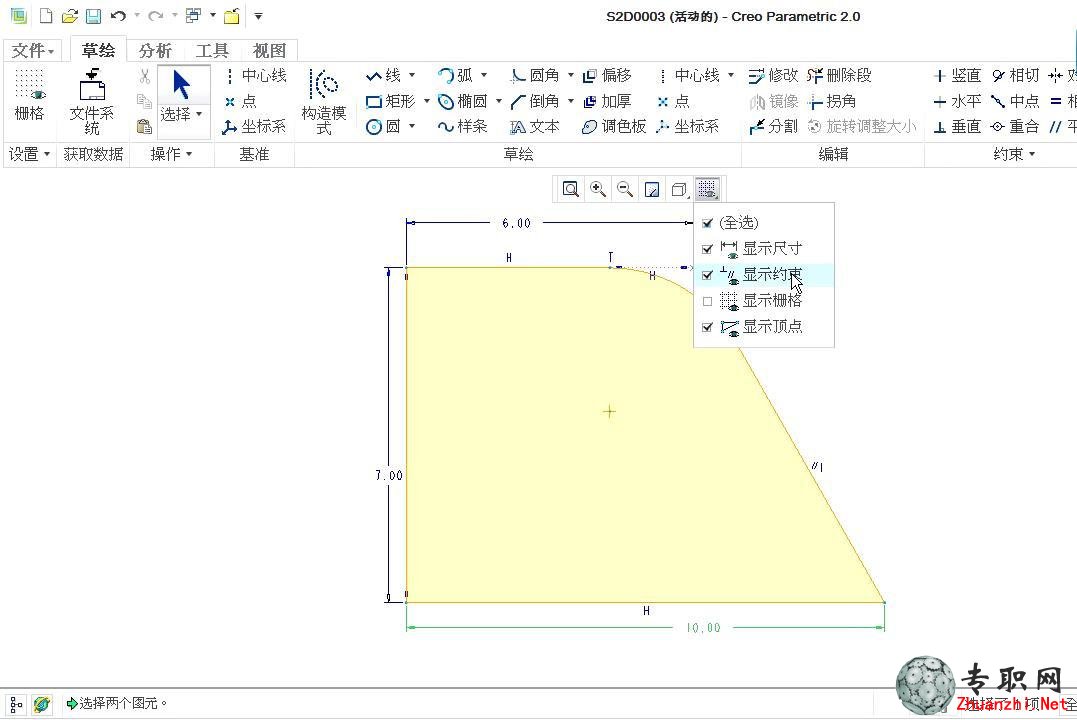
Task: Click the zoom in magnifier icon
Action: pos(598,189)
